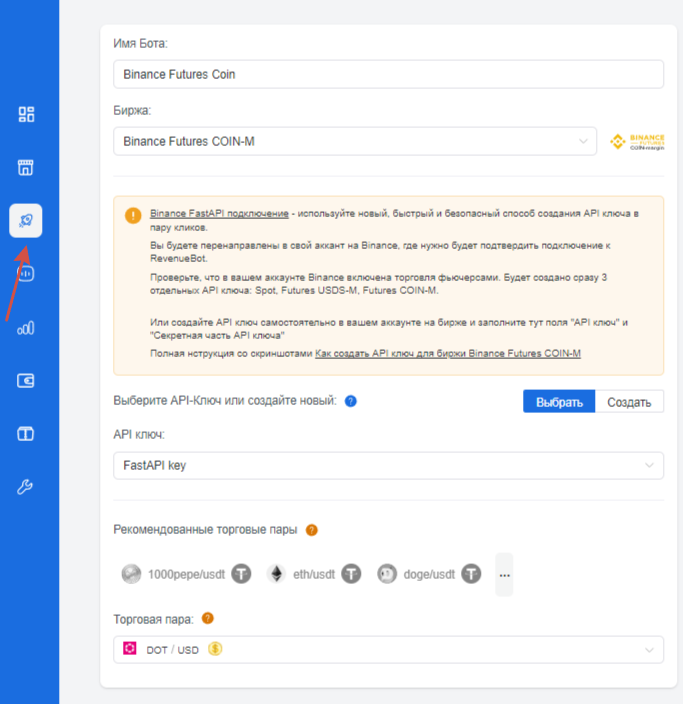The height and width of the screenshot is (704, 683).
Task: Click the 1000pepe coin icon
Action: (132, 574)
